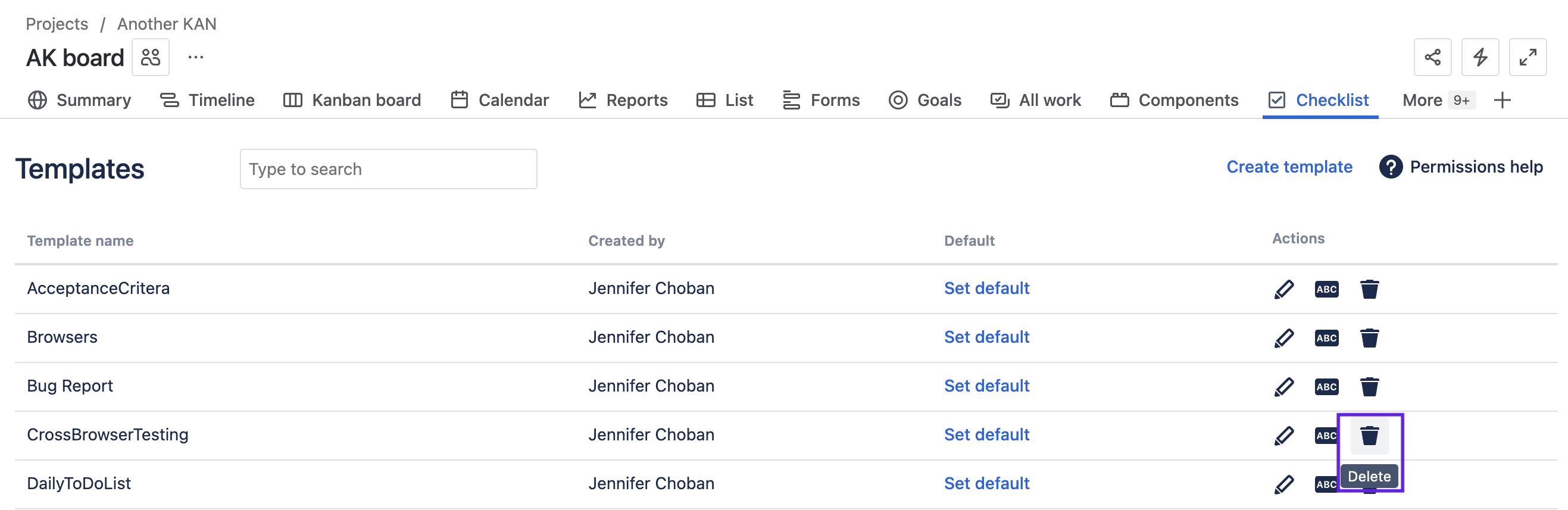Add a new tab with plus icon
This screenshot has width=1568, height=510.
(1503, 100)
